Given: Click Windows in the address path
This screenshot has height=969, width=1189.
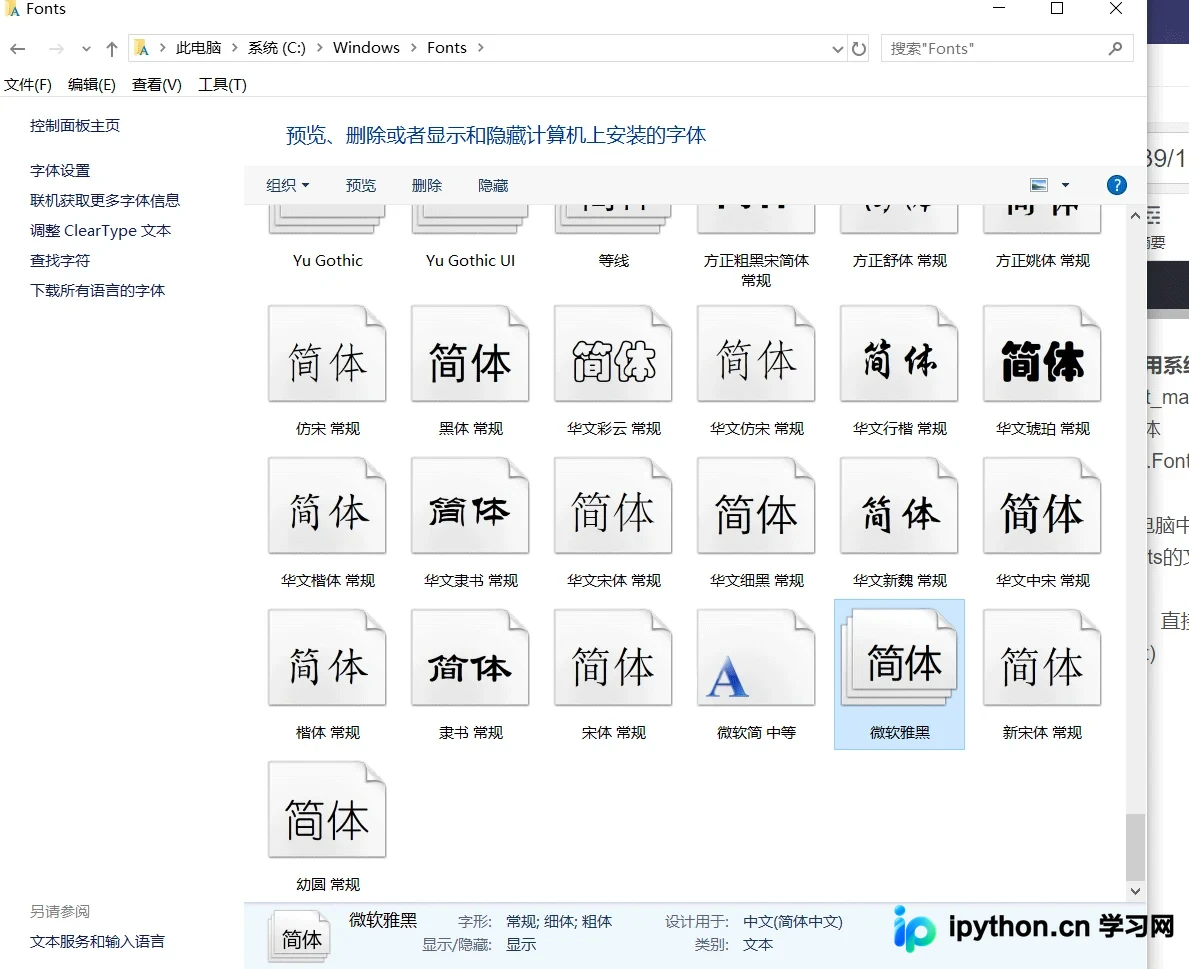Looking at the screenshot, I should point(366,48).
